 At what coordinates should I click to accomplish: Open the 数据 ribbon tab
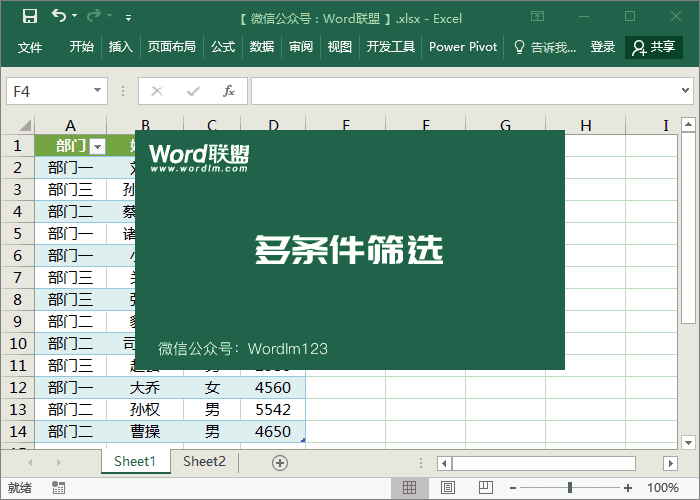(262, 47)
